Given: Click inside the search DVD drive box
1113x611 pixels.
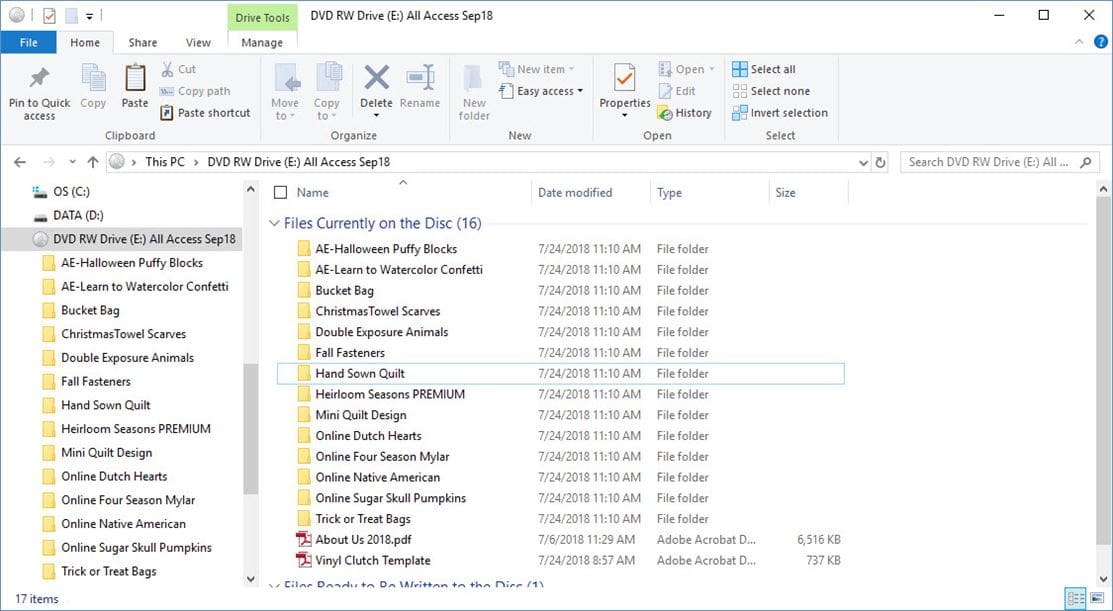Looking at the screenshot, I should coord(990,161).
